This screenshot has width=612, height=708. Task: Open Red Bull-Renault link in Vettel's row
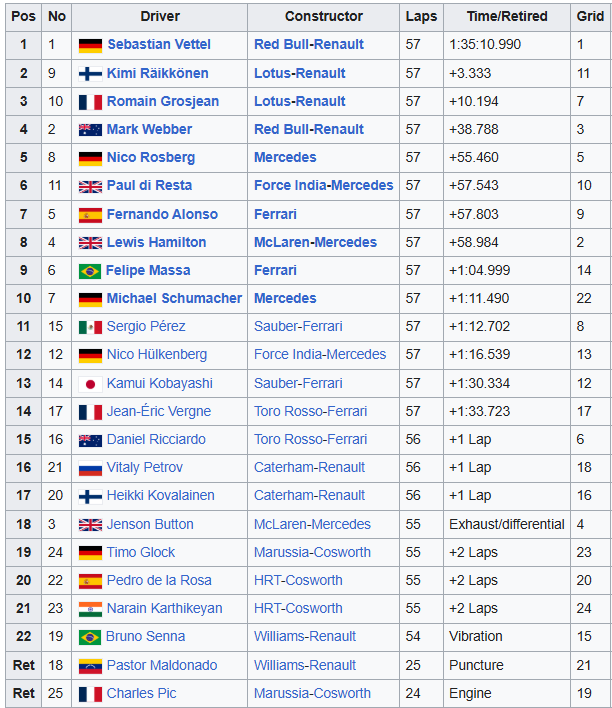[309, 44]
